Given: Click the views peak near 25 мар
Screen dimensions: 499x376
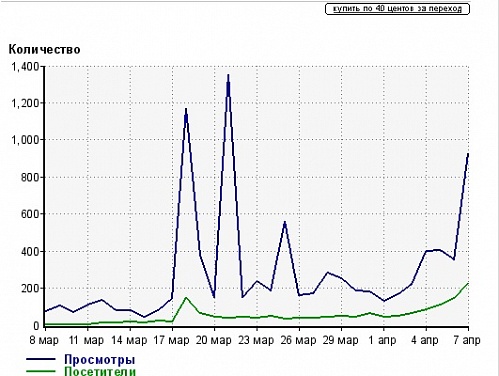Looking at the screenshot, I should click(x=285, y=222).
